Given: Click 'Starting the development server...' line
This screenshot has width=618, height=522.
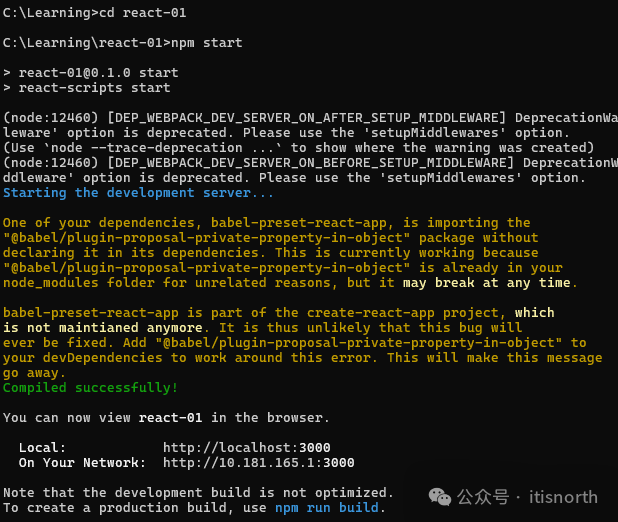Looking at the screenshot, I should coord(138,192).
